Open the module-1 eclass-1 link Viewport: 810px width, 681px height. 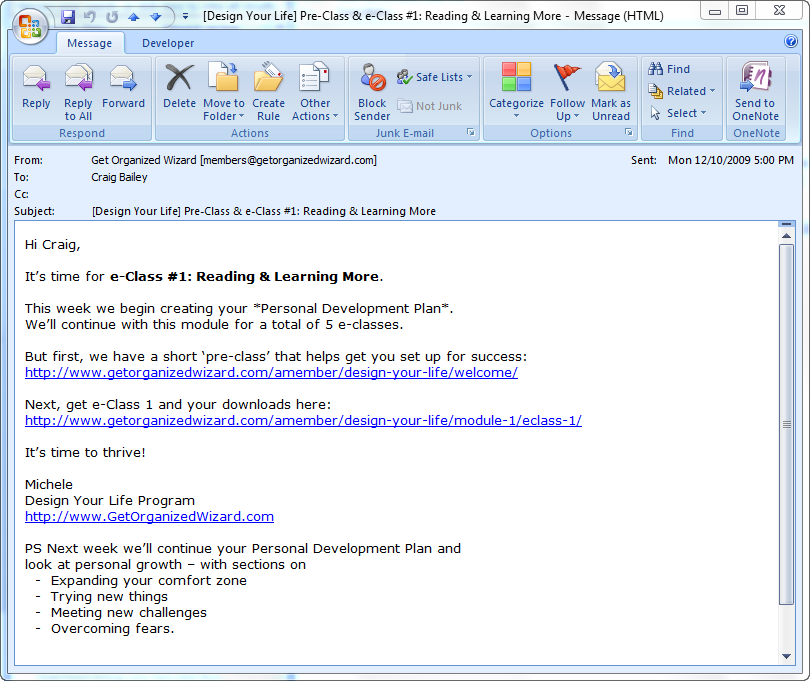(303, 421)
